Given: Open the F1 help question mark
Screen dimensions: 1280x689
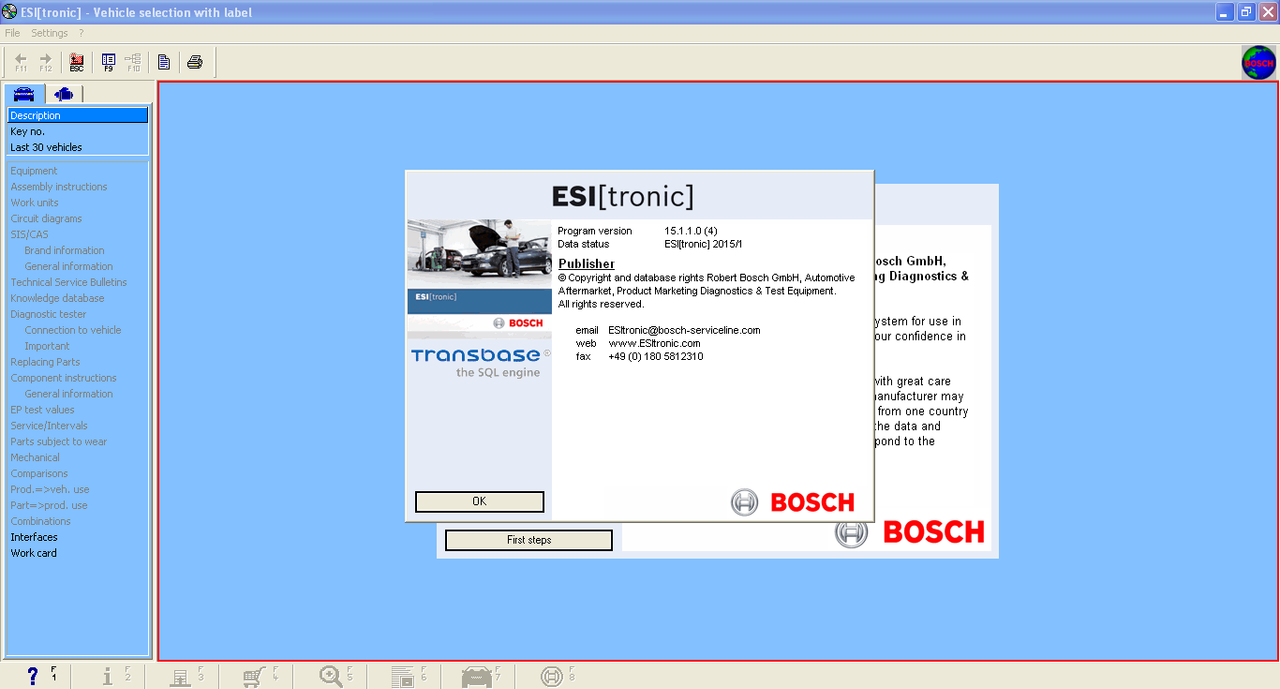Looking at the screenshot, I should tap(33, 676).
